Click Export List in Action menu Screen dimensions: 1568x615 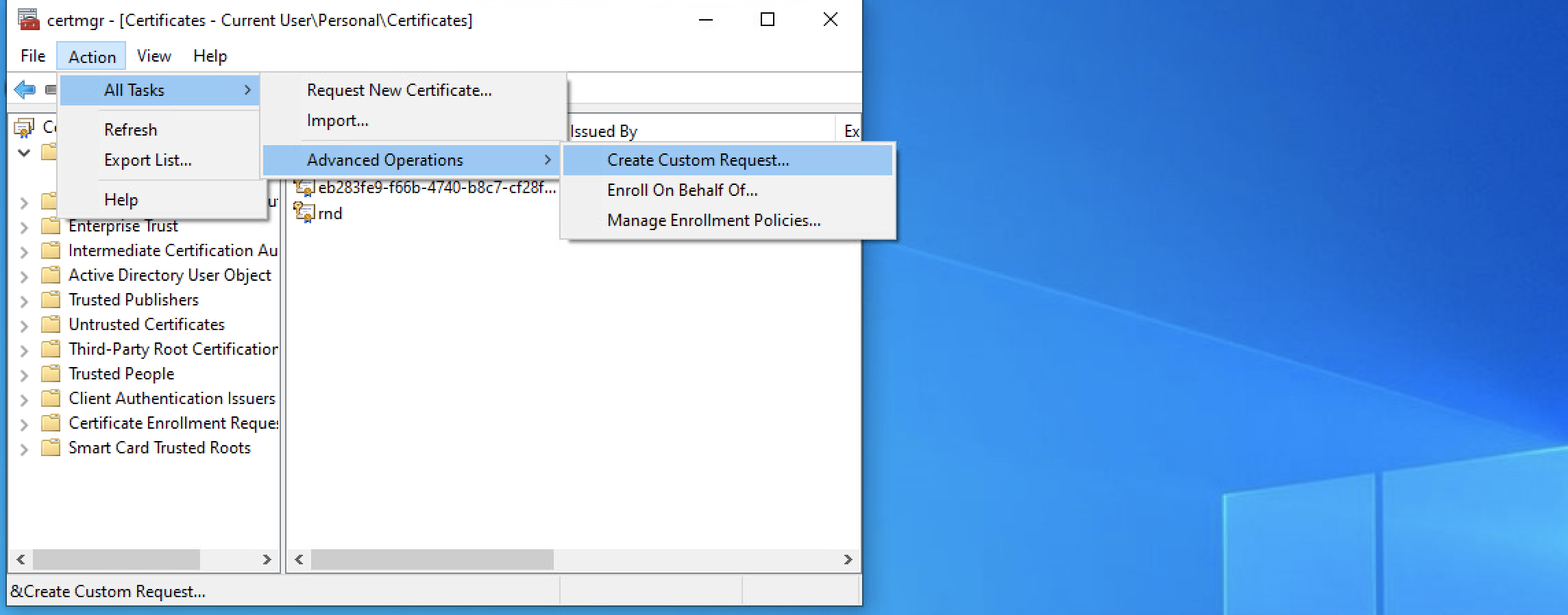(147, 160)
